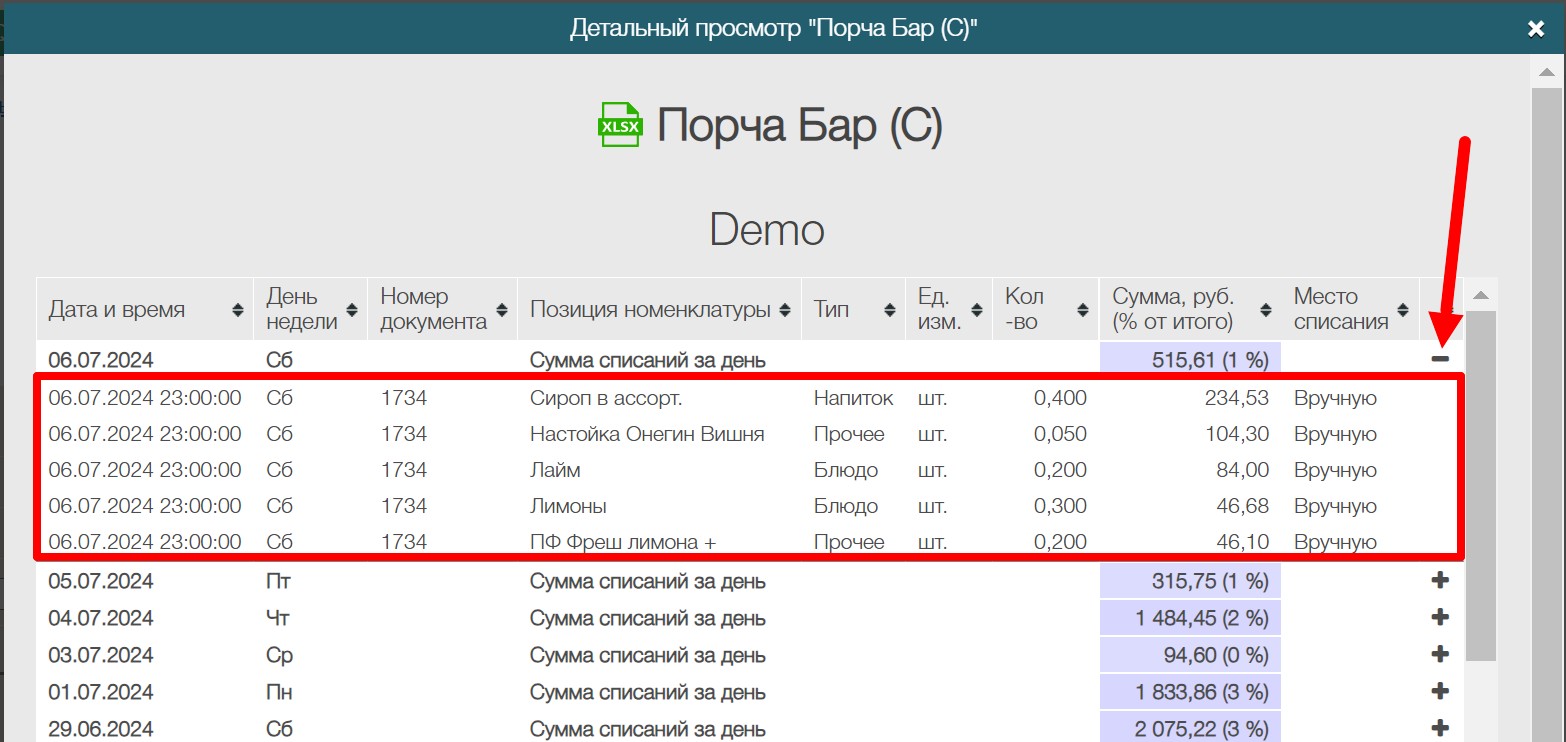The width and height of the screenshot is (1566, 742).
Task: Close the detail view dialog
Action: point(1536,29)
